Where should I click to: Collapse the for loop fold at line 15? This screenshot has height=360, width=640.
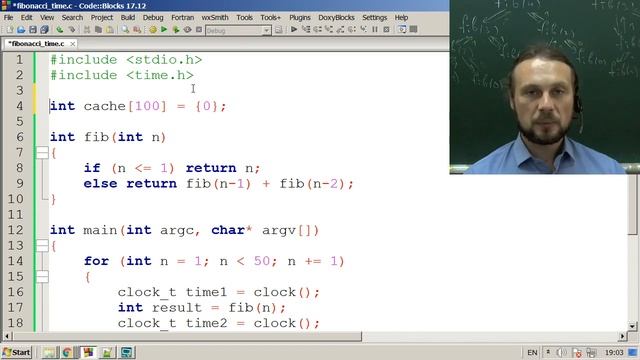coord(42,277)
